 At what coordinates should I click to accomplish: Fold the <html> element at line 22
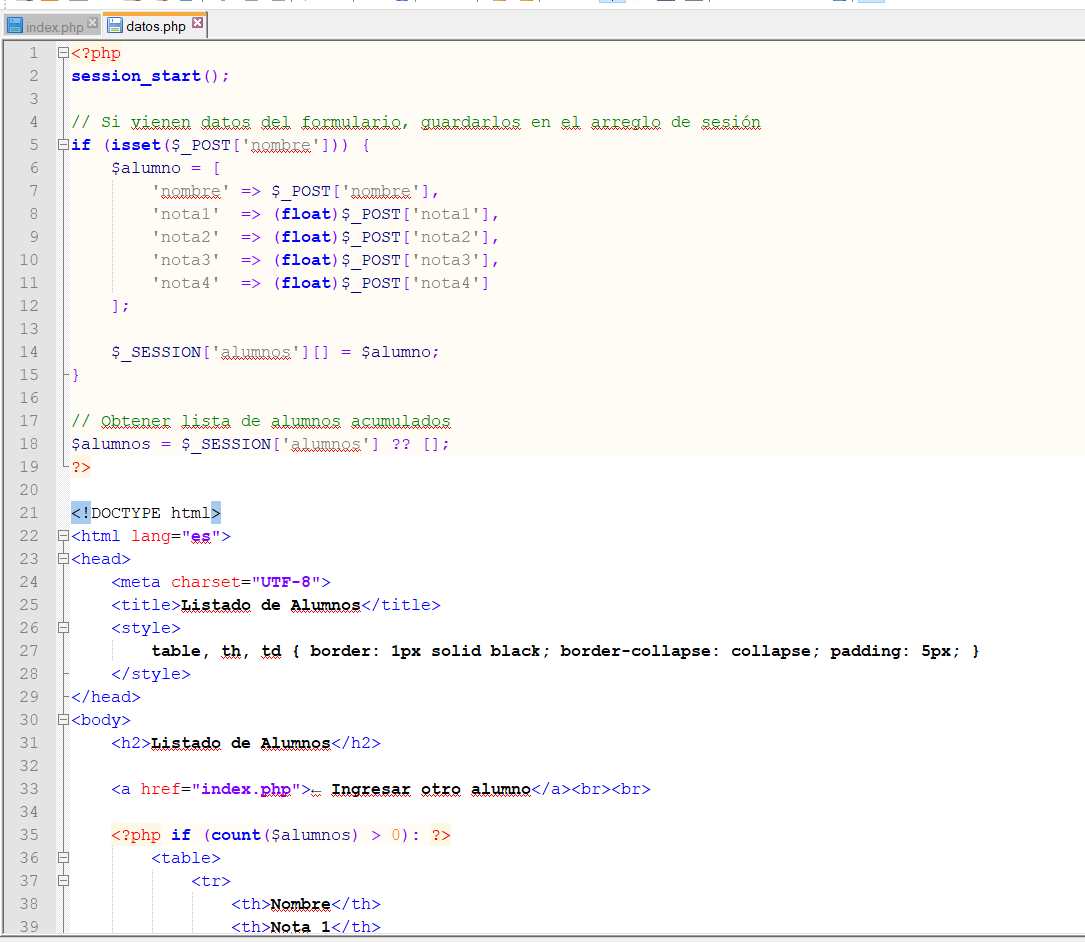64,536
